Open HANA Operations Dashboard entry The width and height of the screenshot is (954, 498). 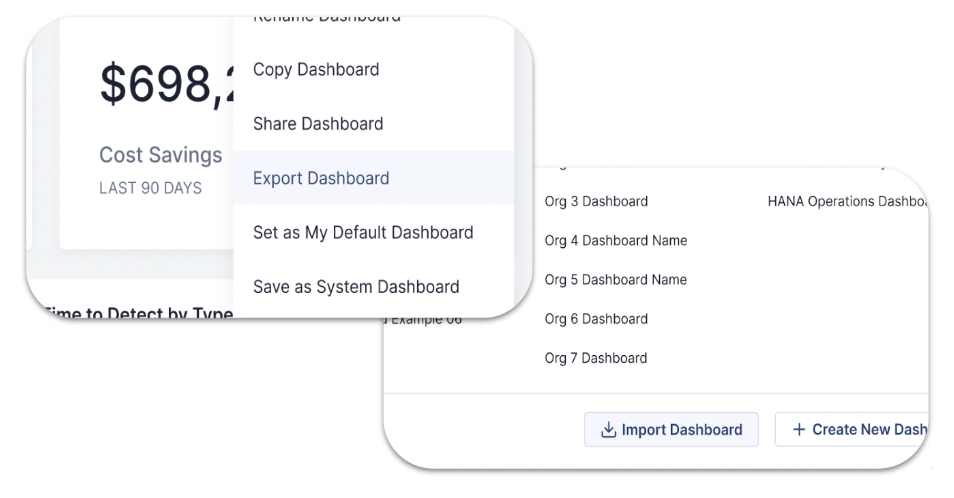[848, 201]
